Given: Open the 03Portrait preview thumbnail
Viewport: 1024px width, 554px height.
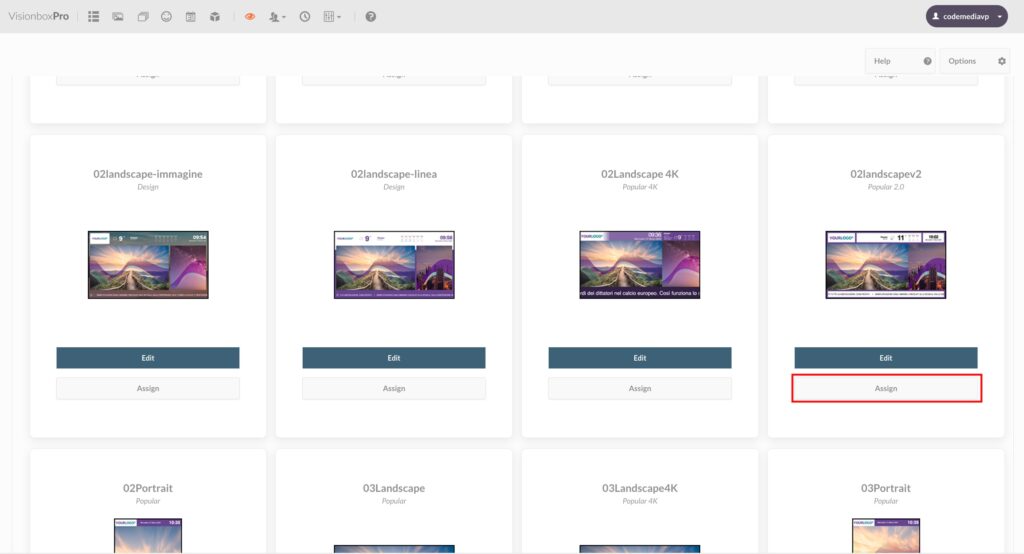Looking at the screenshot, I should coord(886,535).
